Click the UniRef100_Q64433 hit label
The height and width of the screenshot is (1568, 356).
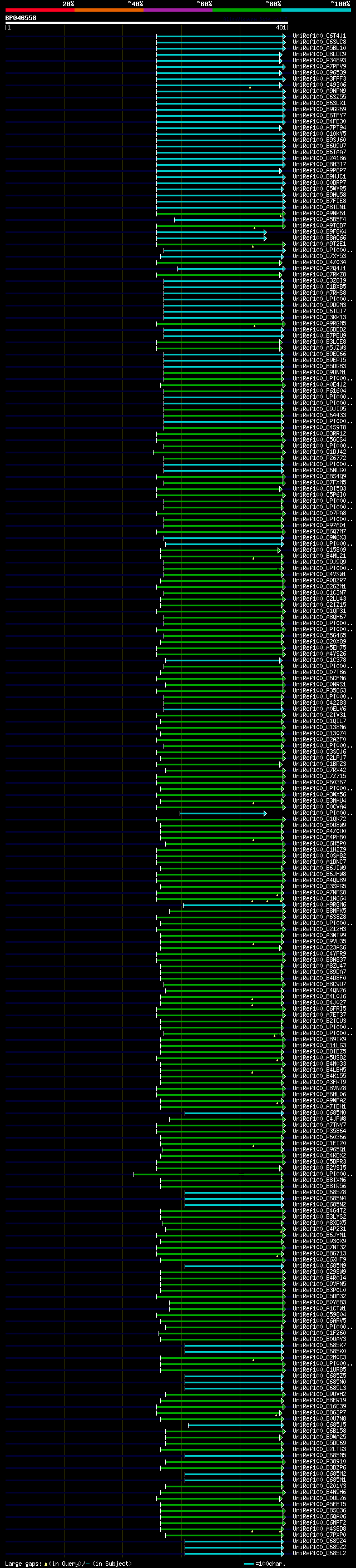tap(319, 415)
